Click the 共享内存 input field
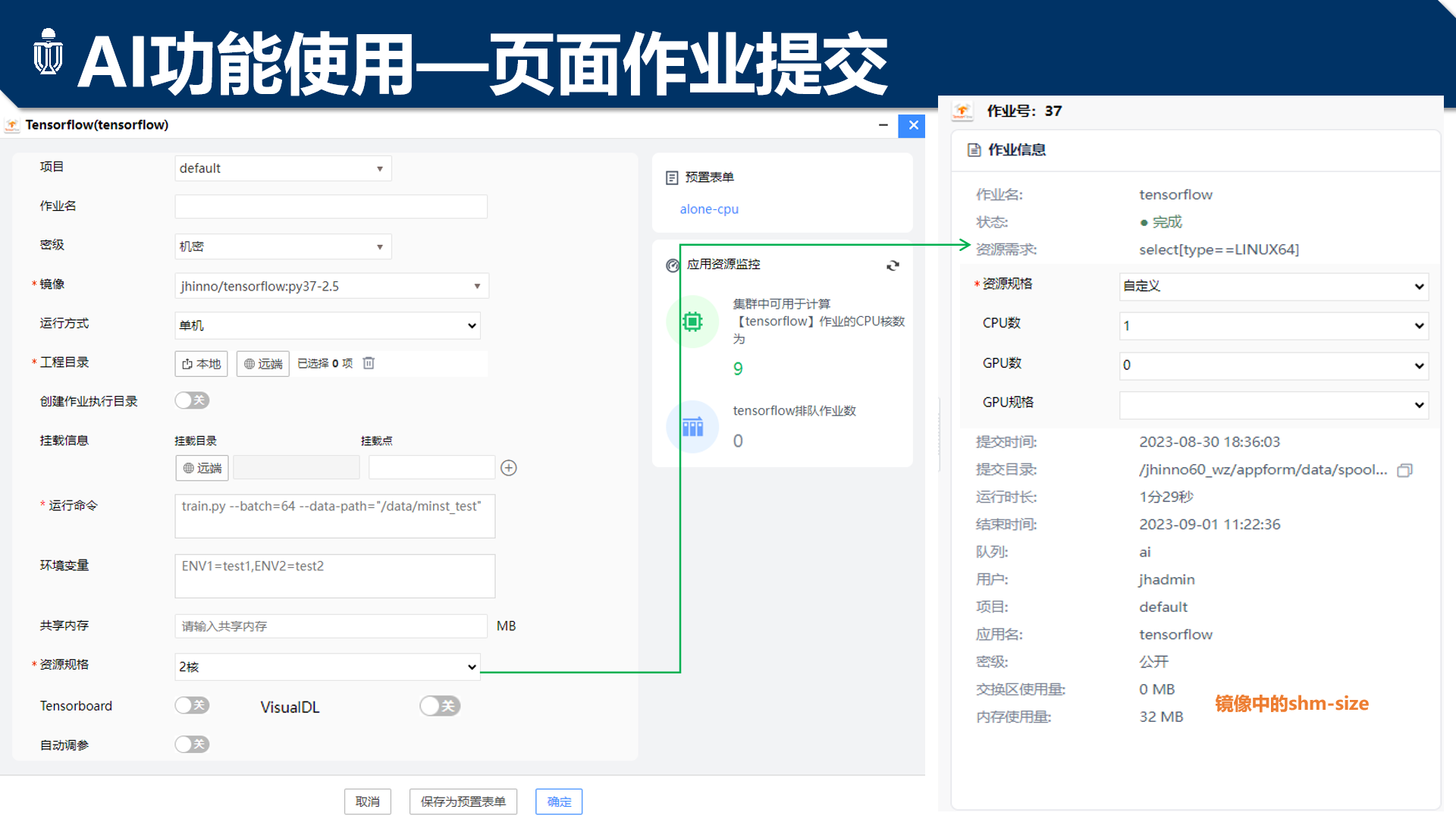This screenshot has width=1456, height=819. click(331, 626)
